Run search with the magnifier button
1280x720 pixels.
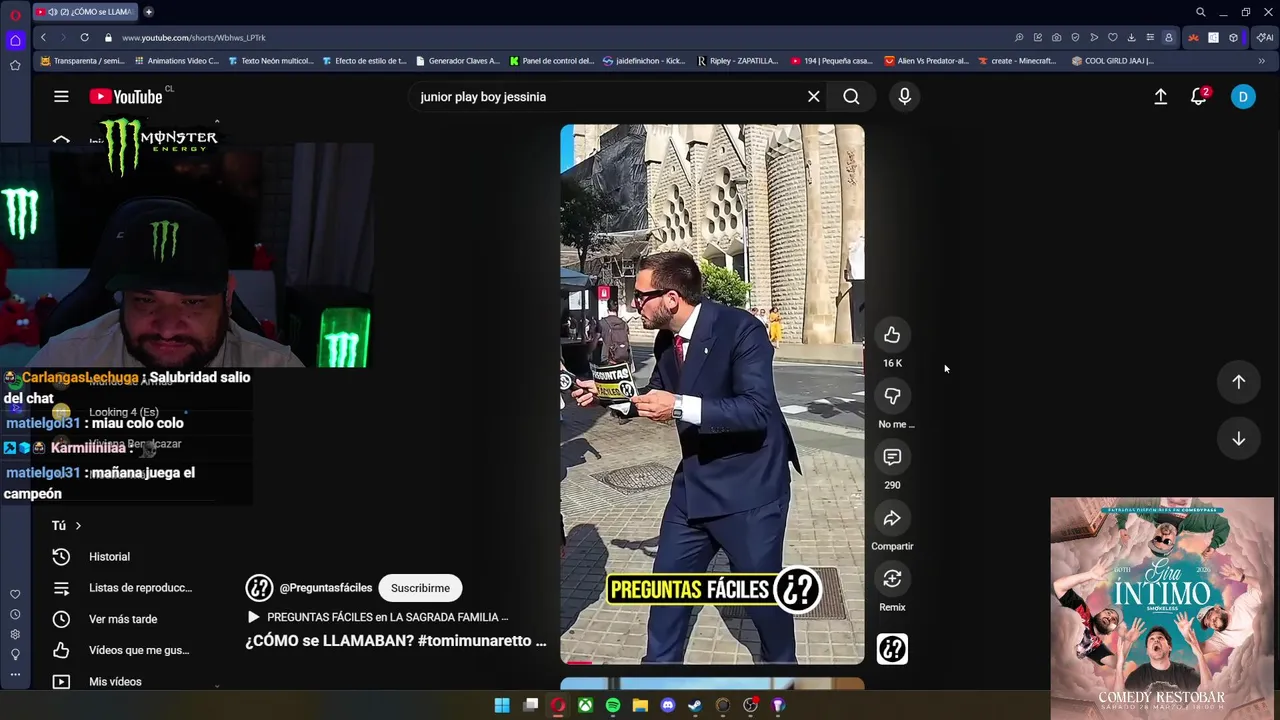851,97
